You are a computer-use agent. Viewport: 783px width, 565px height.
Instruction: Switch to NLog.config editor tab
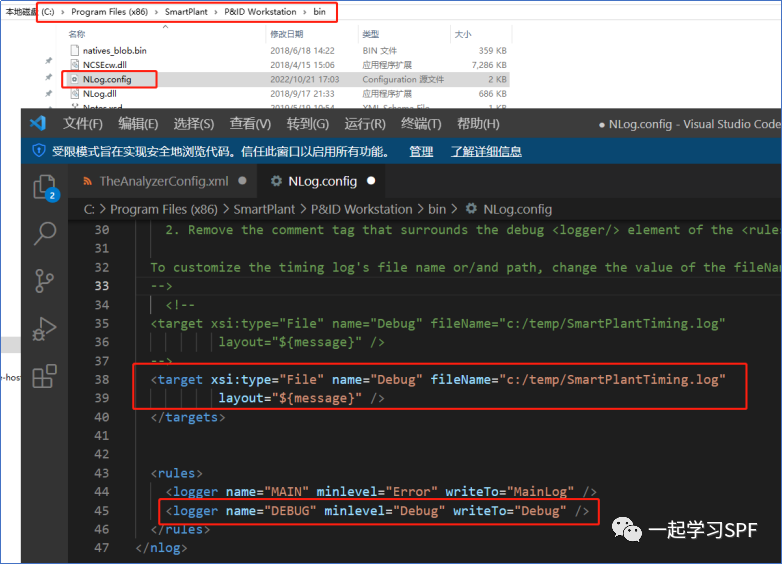pyautogui.click(x=322, y=181)
